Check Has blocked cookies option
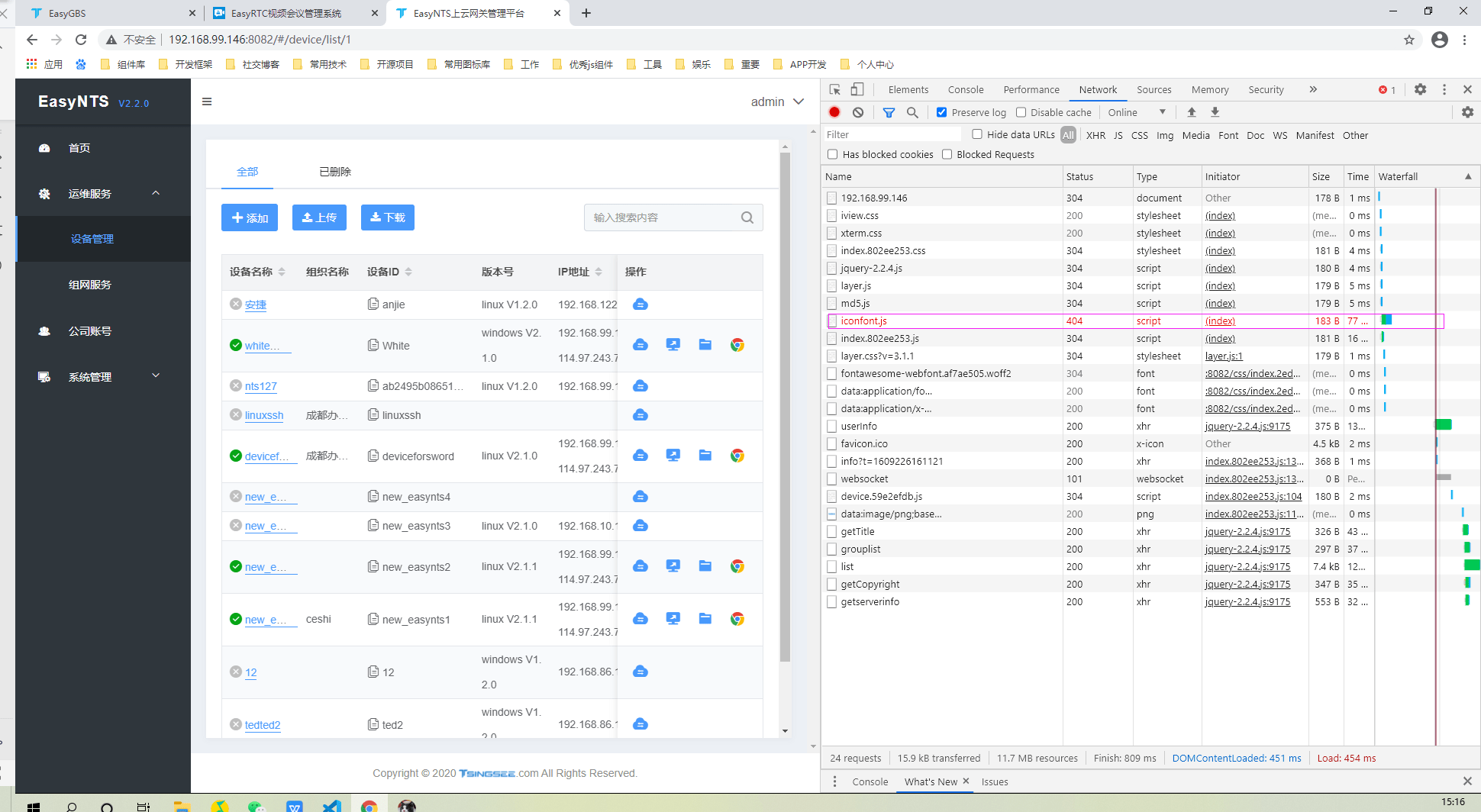 pyautogui.click(x=833, y=154)
